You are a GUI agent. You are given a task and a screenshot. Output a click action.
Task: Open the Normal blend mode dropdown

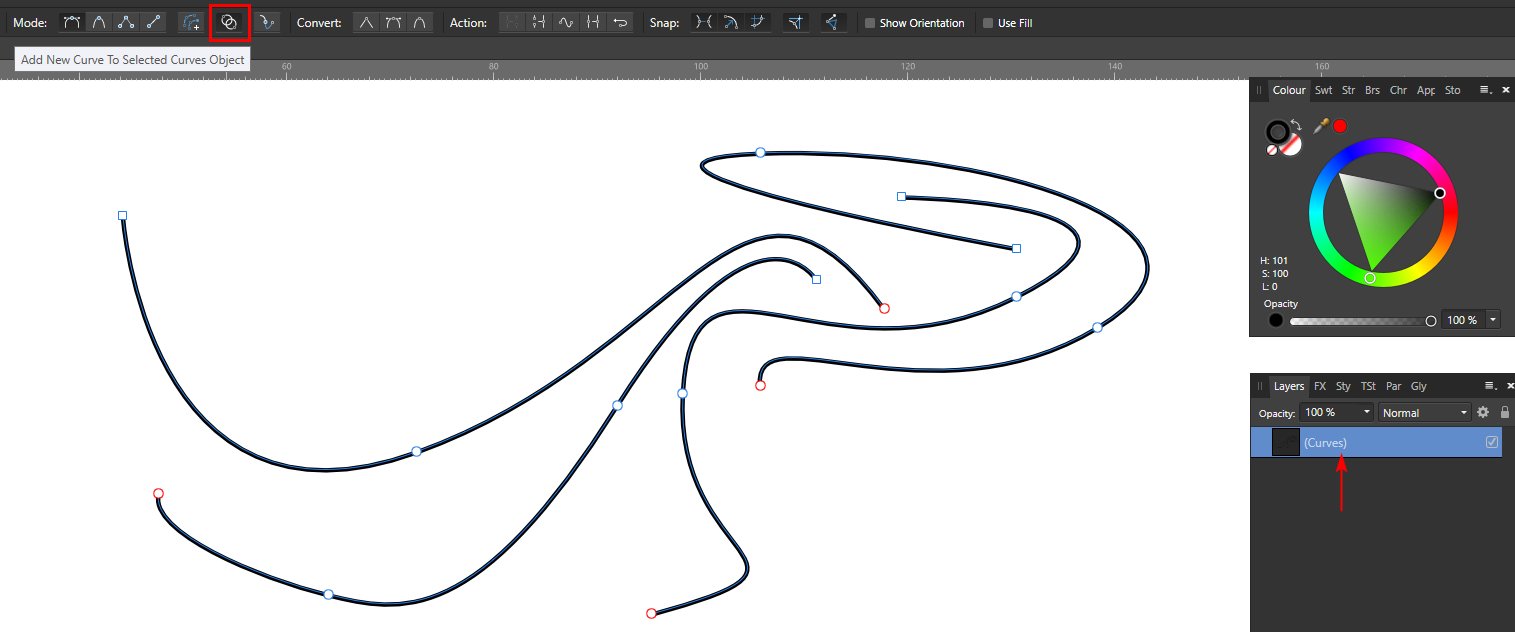click(1425, 412)
